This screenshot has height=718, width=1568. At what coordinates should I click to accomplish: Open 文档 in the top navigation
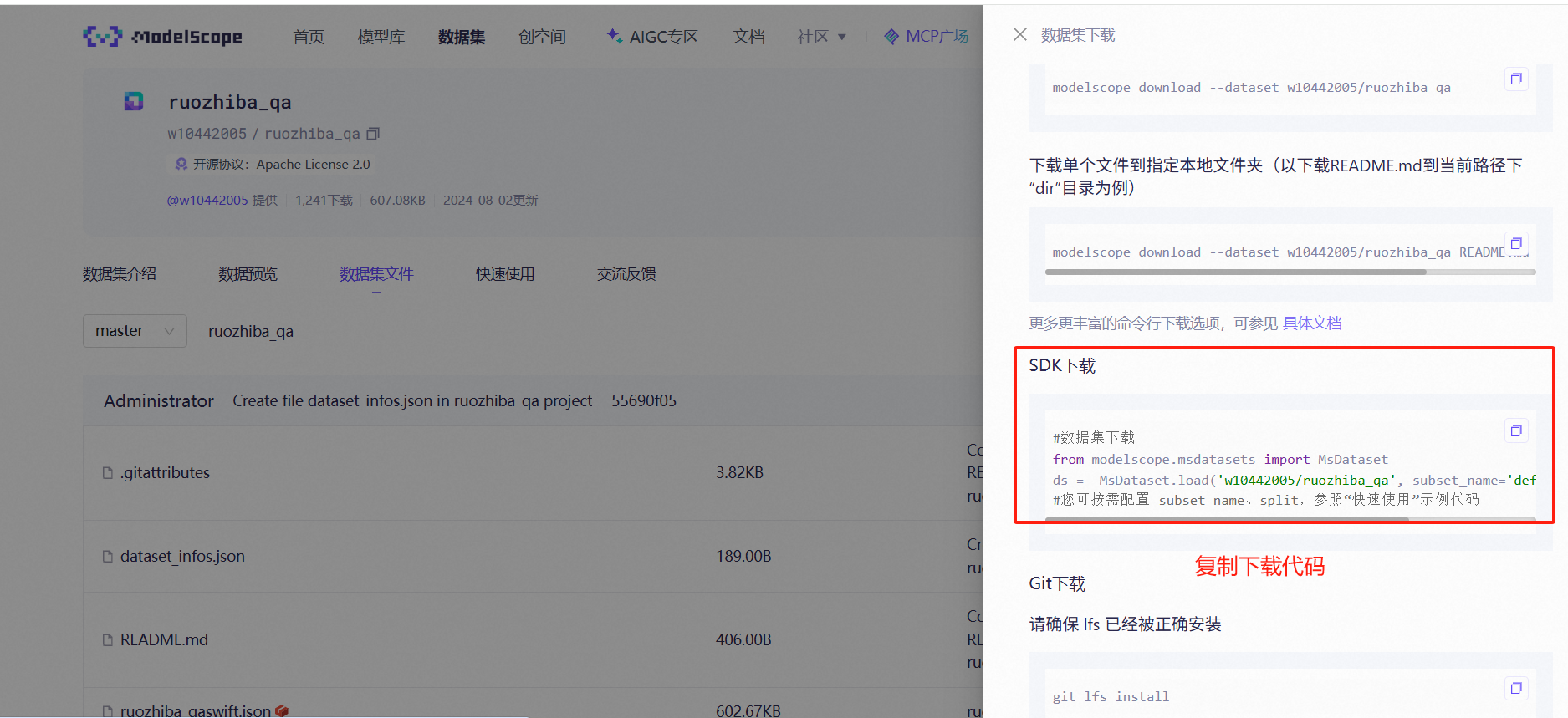[748, 37]
